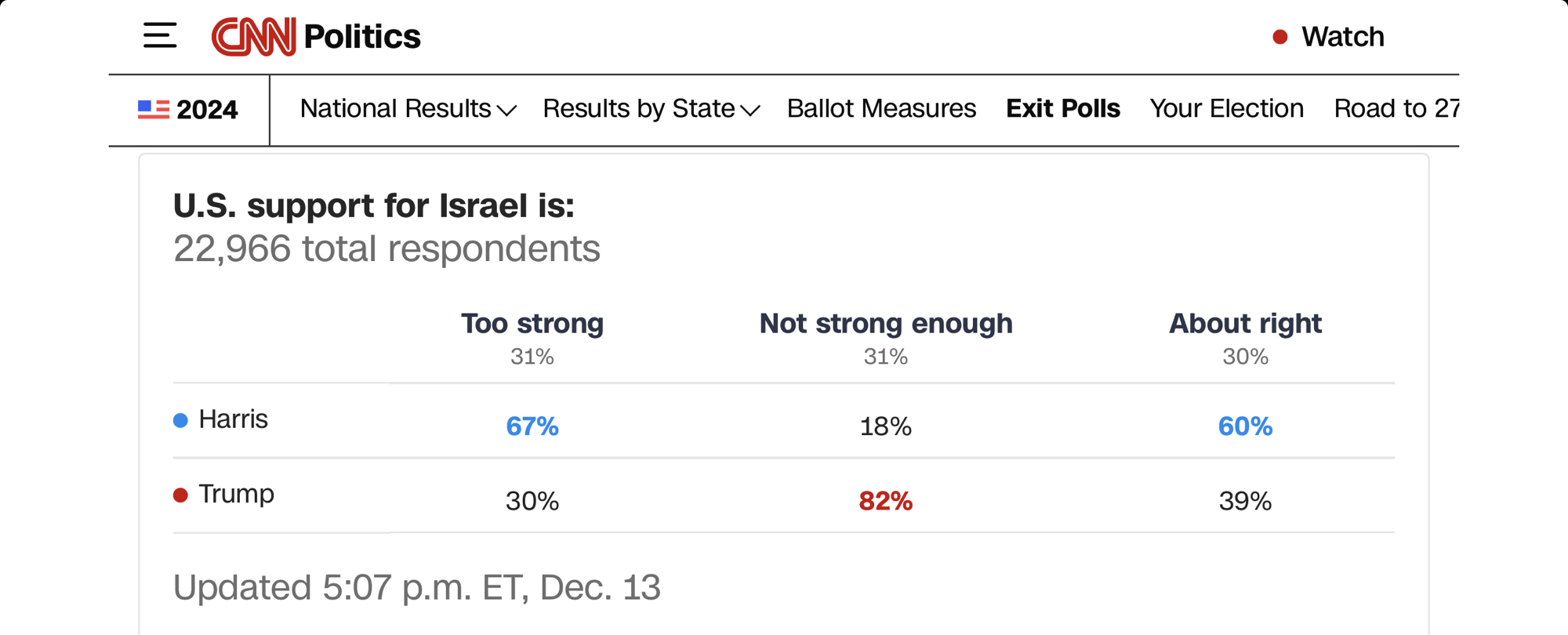The height and width of the screenshot is (635, 1568).
Task: Select the Exit Polls tab
Action: [x=1062, y=109]
